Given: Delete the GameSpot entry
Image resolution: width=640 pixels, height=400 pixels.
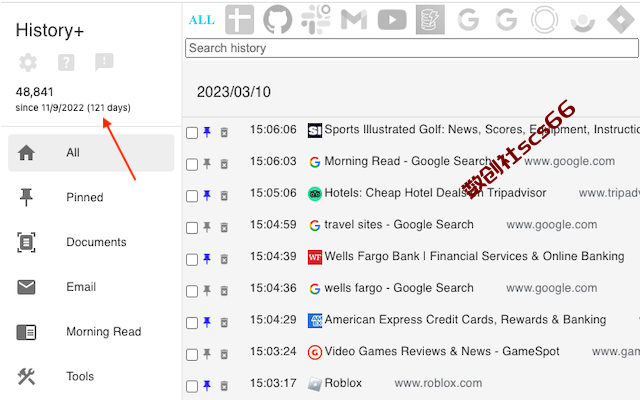Looking at the screenshot, I should (x=224, y=354).
